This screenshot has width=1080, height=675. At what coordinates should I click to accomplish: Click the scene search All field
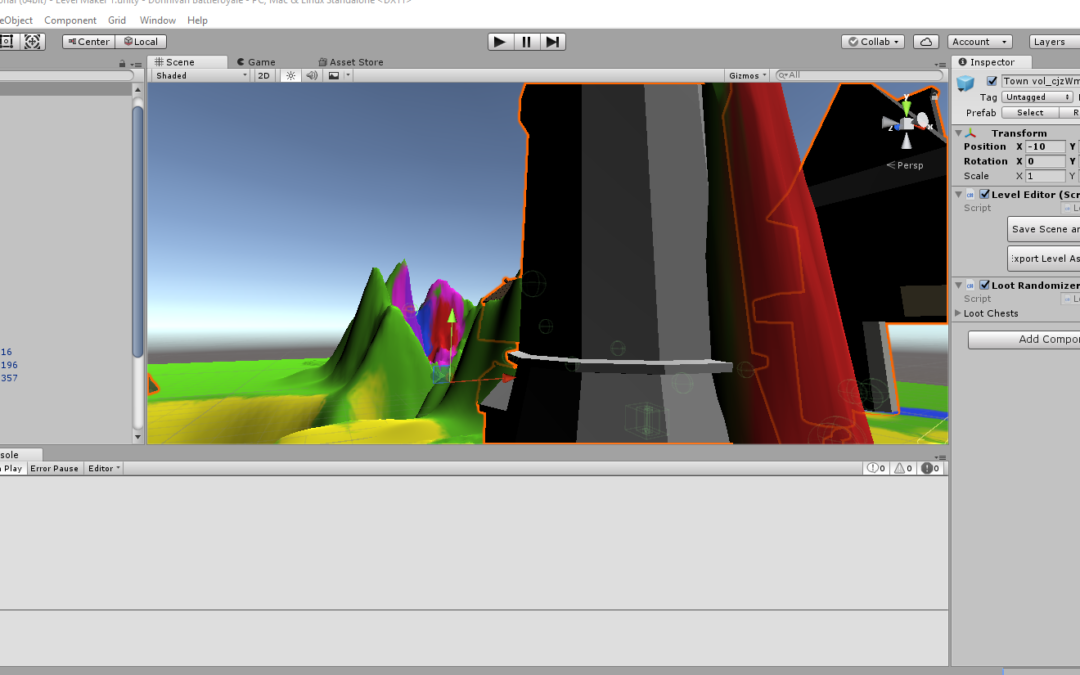pyautogui.click(x=859, y=75)
